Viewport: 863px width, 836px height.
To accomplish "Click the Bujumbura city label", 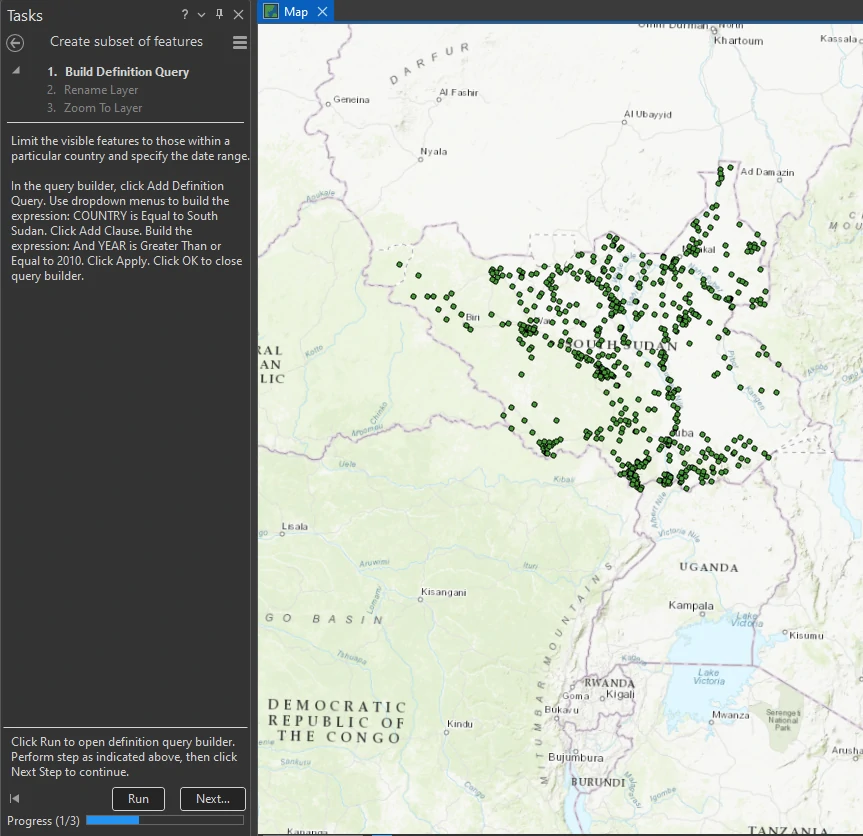I will [x=576, y=757].
